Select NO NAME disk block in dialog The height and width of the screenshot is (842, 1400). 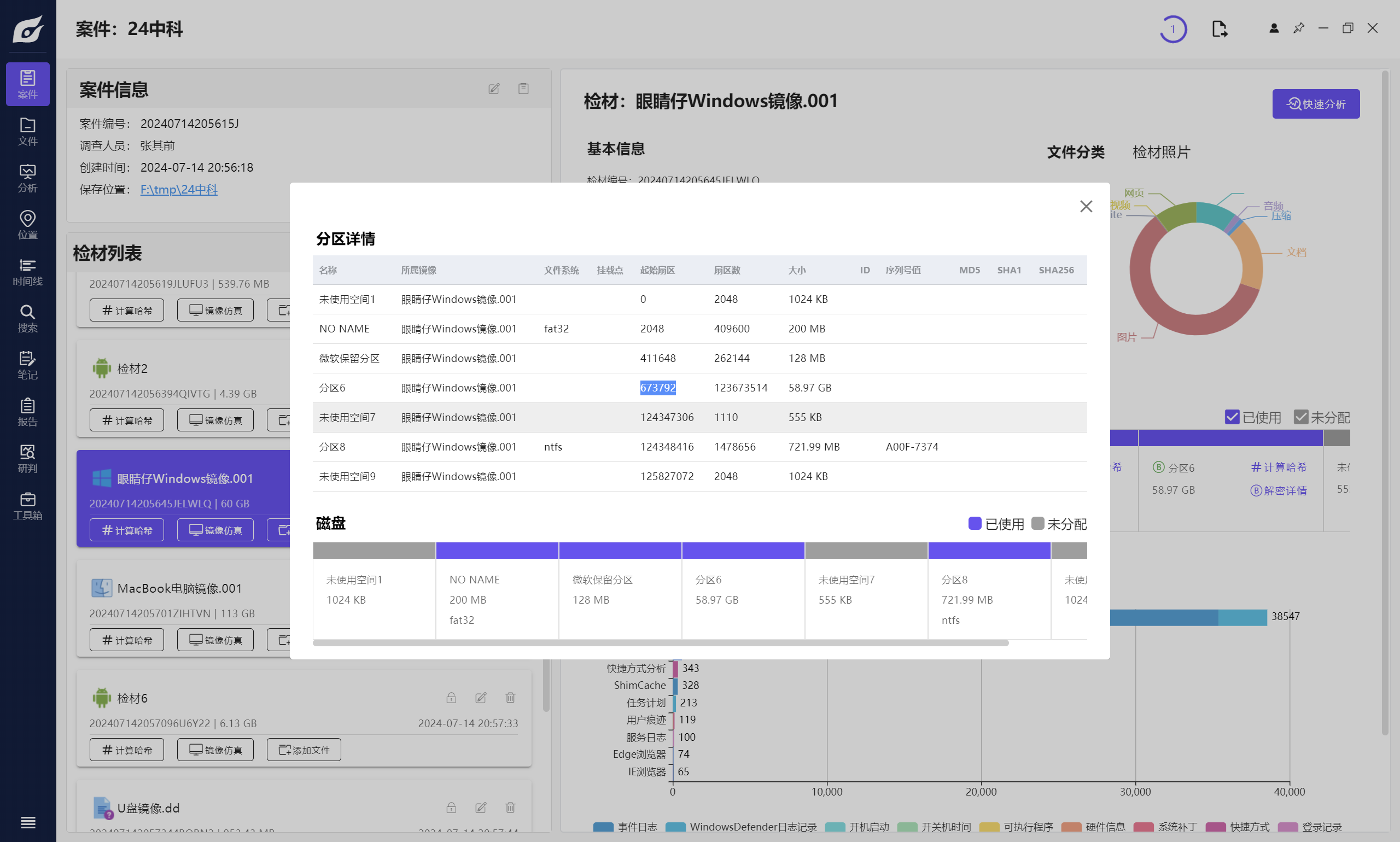(497, 590)
